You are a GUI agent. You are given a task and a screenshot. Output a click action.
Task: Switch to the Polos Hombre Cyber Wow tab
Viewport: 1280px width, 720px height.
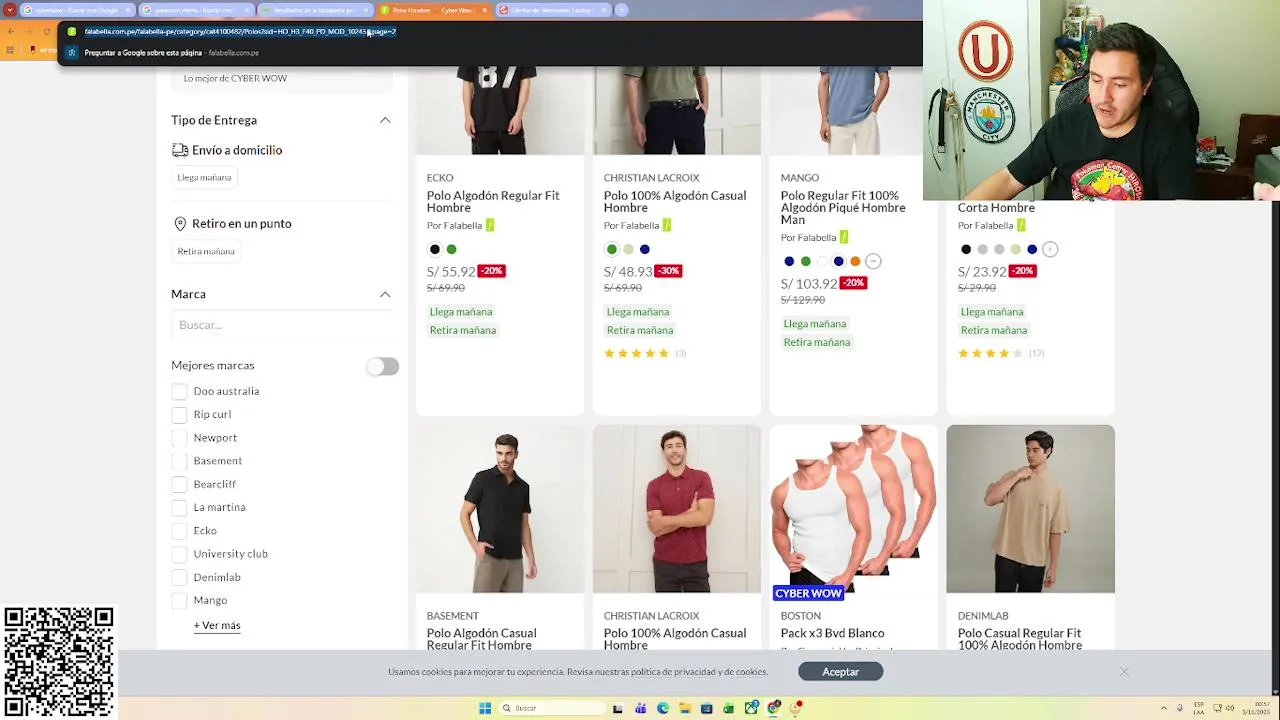pos(433,10)
